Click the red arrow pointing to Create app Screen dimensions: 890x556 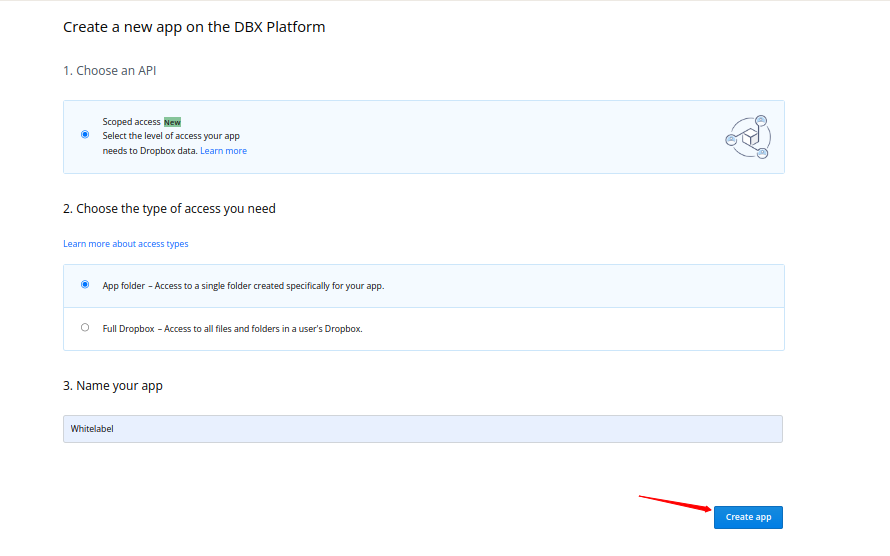pos(675,502)
